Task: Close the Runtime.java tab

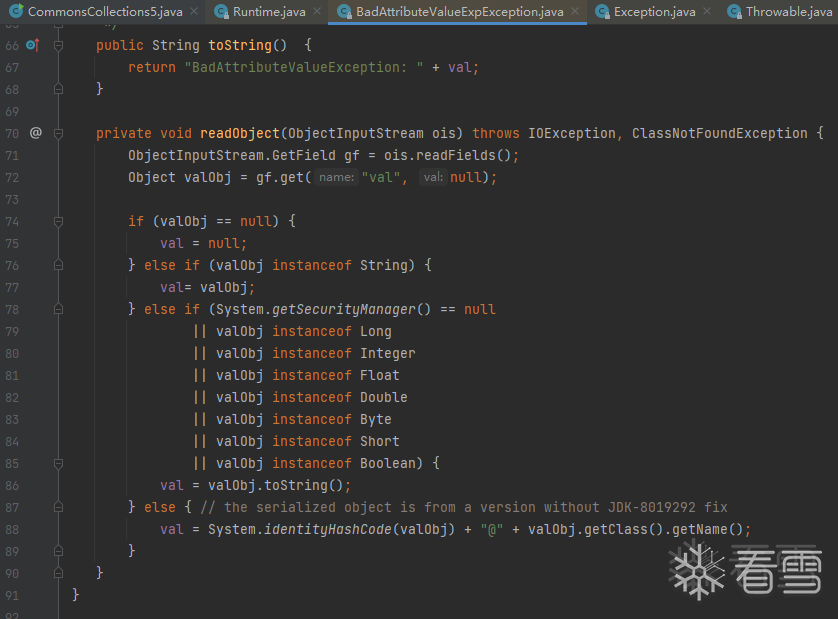Action: click(x=317, y=11)
